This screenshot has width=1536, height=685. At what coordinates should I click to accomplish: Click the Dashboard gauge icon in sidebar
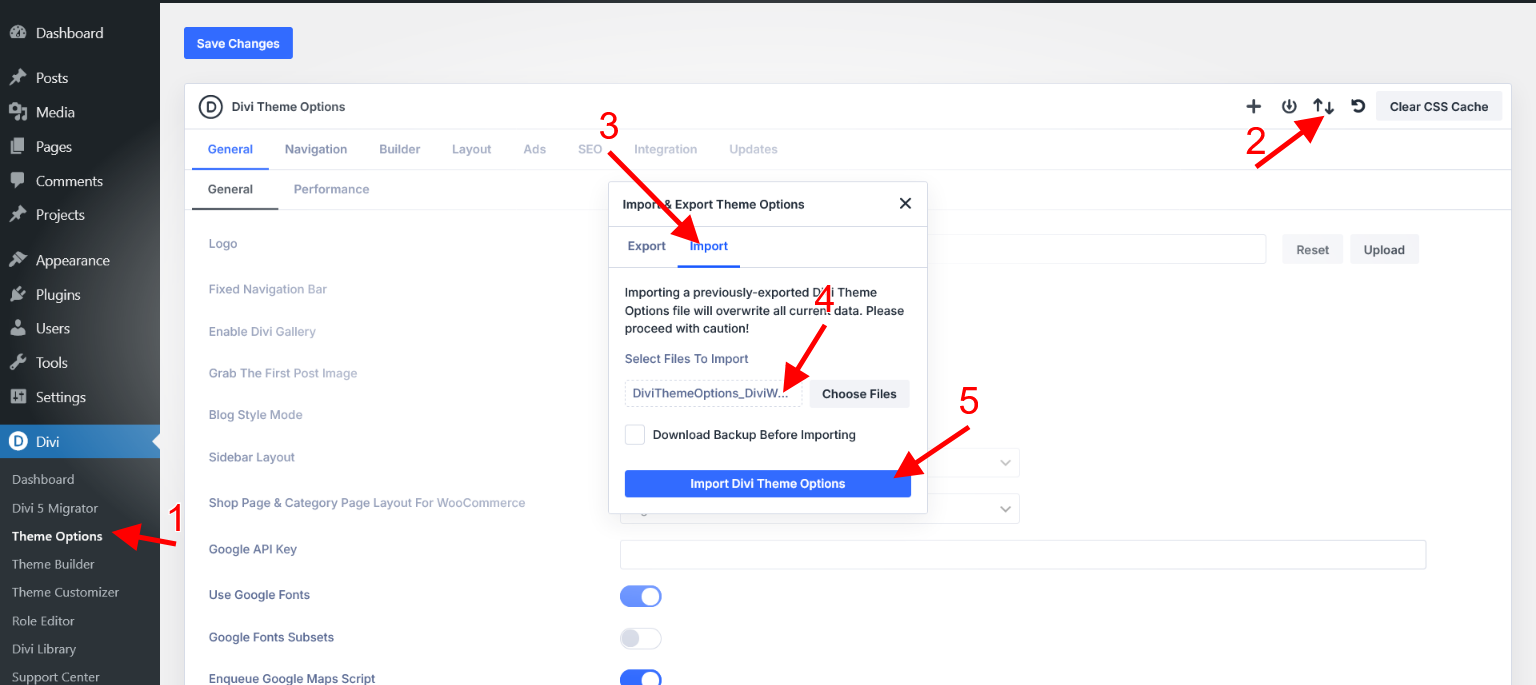[17, 33]
